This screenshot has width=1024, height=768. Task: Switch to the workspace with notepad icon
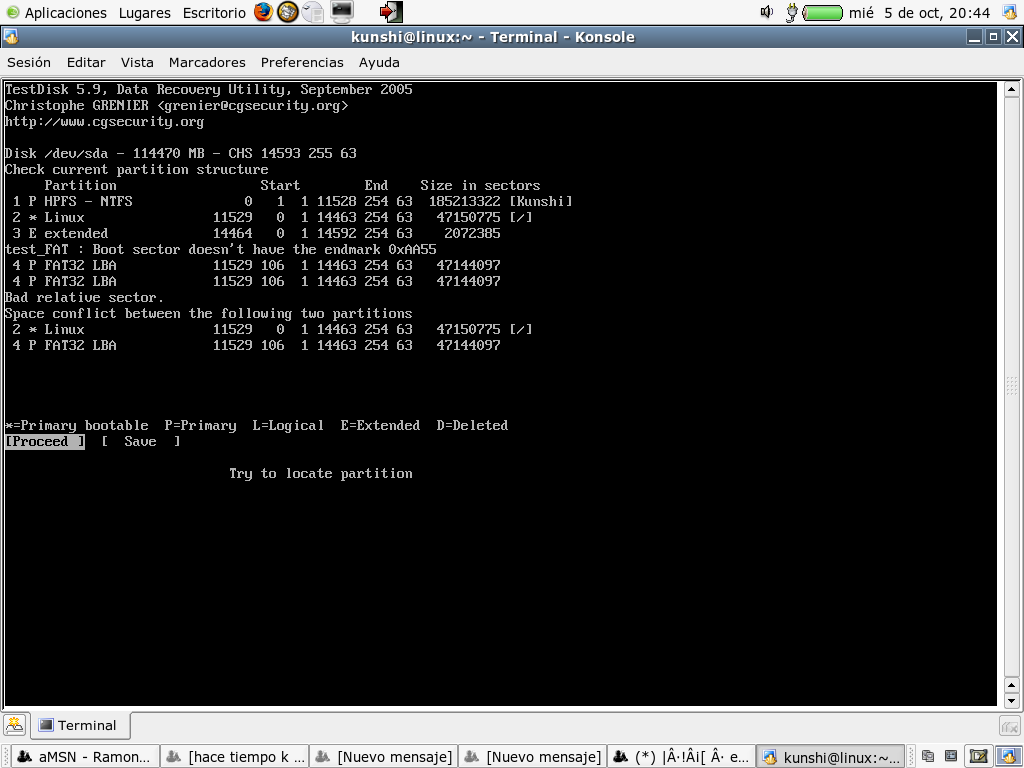pos(978,756)
